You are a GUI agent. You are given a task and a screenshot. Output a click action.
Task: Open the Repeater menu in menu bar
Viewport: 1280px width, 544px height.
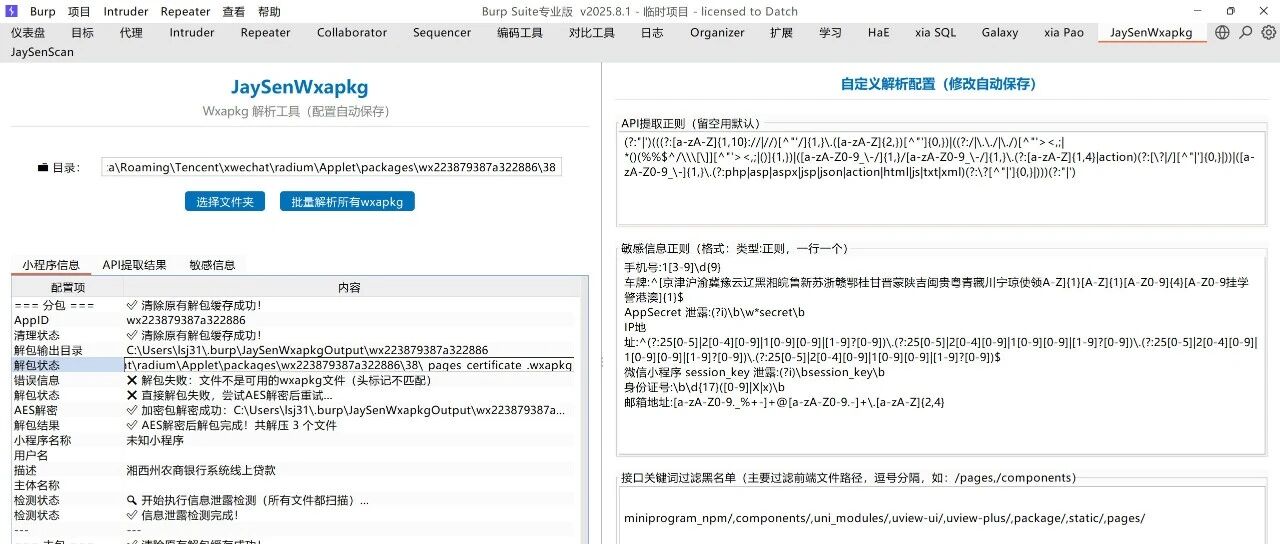click(185, 11)
